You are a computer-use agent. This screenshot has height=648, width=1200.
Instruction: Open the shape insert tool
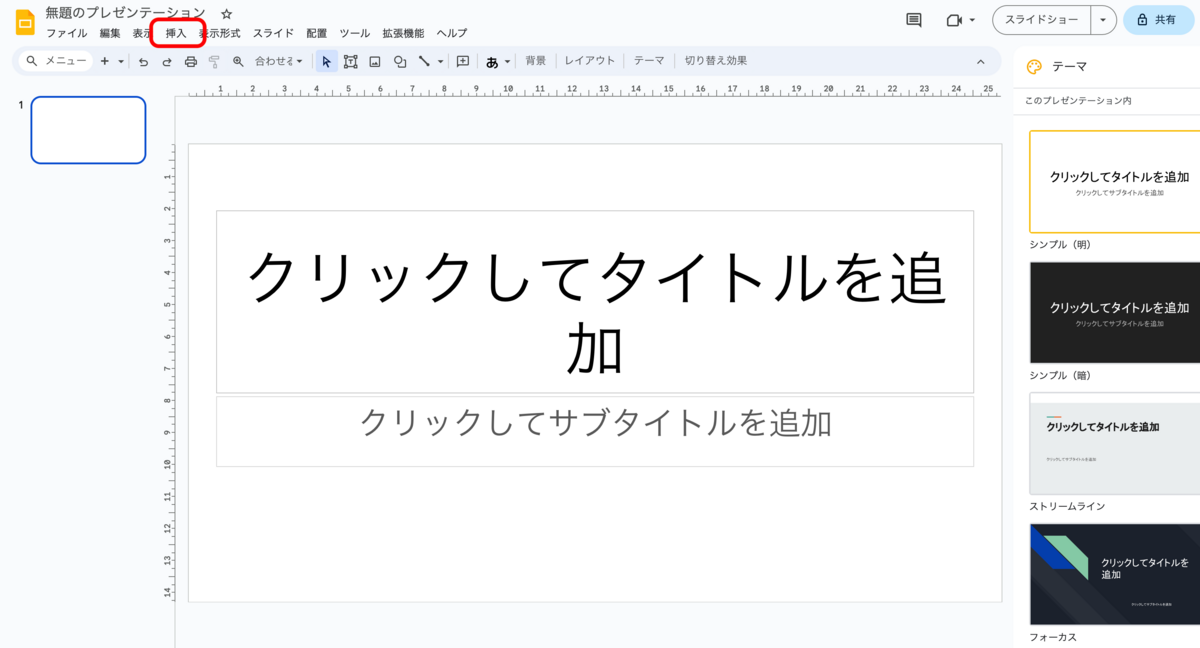400,61
